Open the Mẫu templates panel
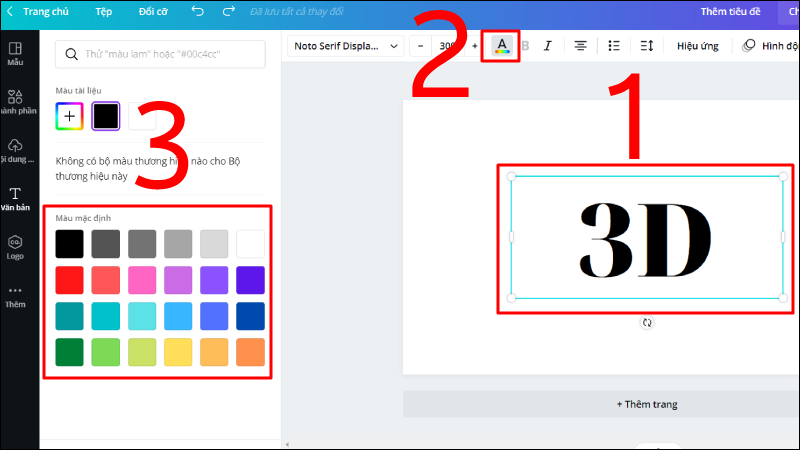 [x=15, y=54]
